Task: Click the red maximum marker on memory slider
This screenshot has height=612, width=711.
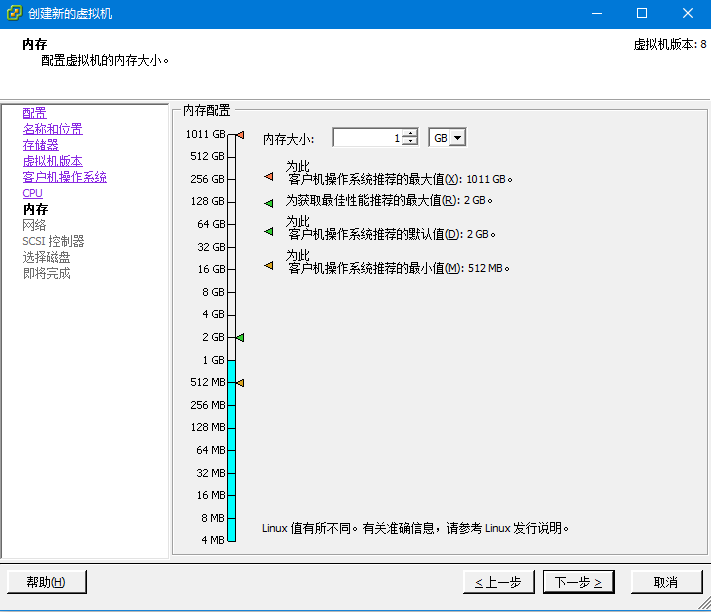Action: pyautogui.click(x=240, y=135)
